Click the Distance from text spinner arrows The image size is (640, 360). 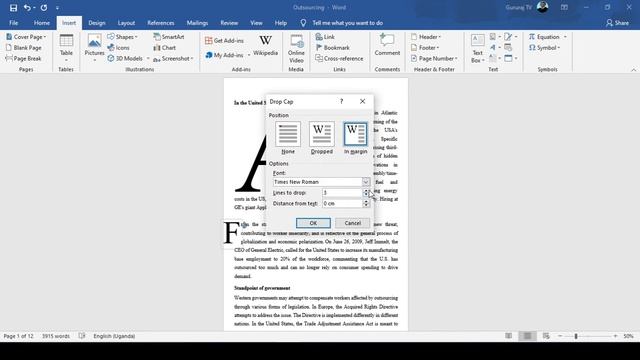(x=366, y=203)
